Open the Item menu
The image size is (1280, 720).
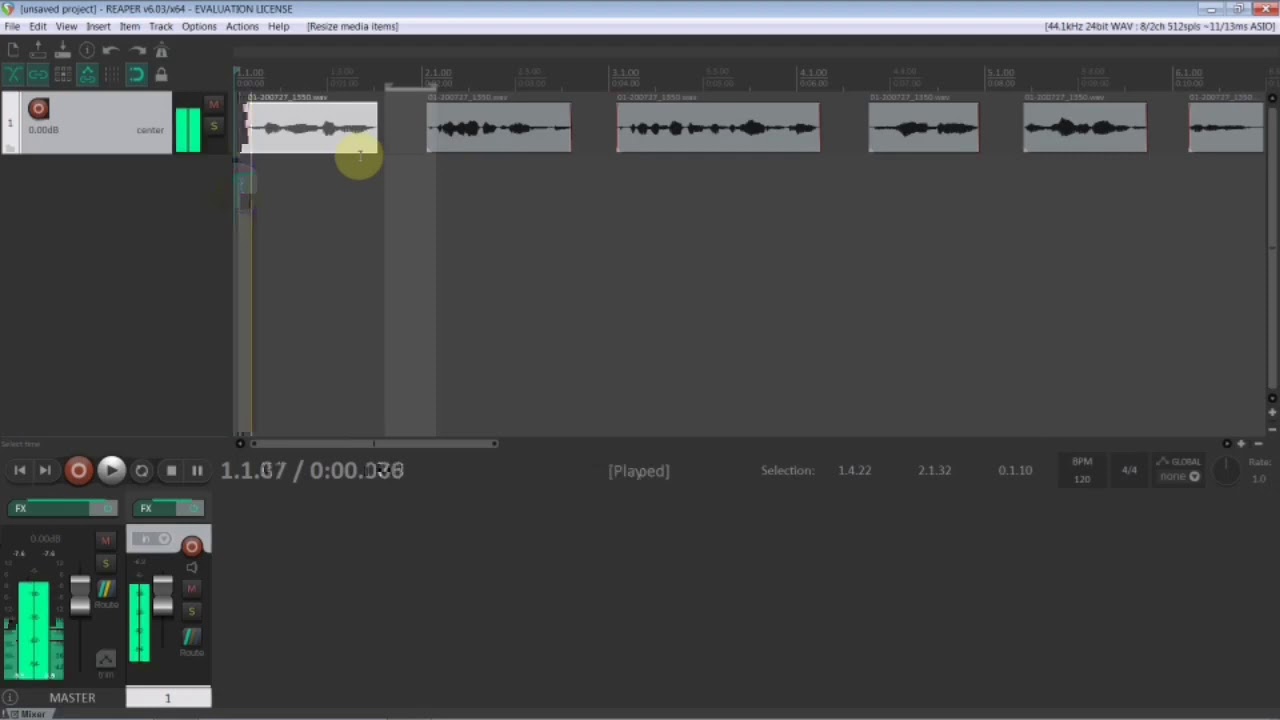[130, 26]
